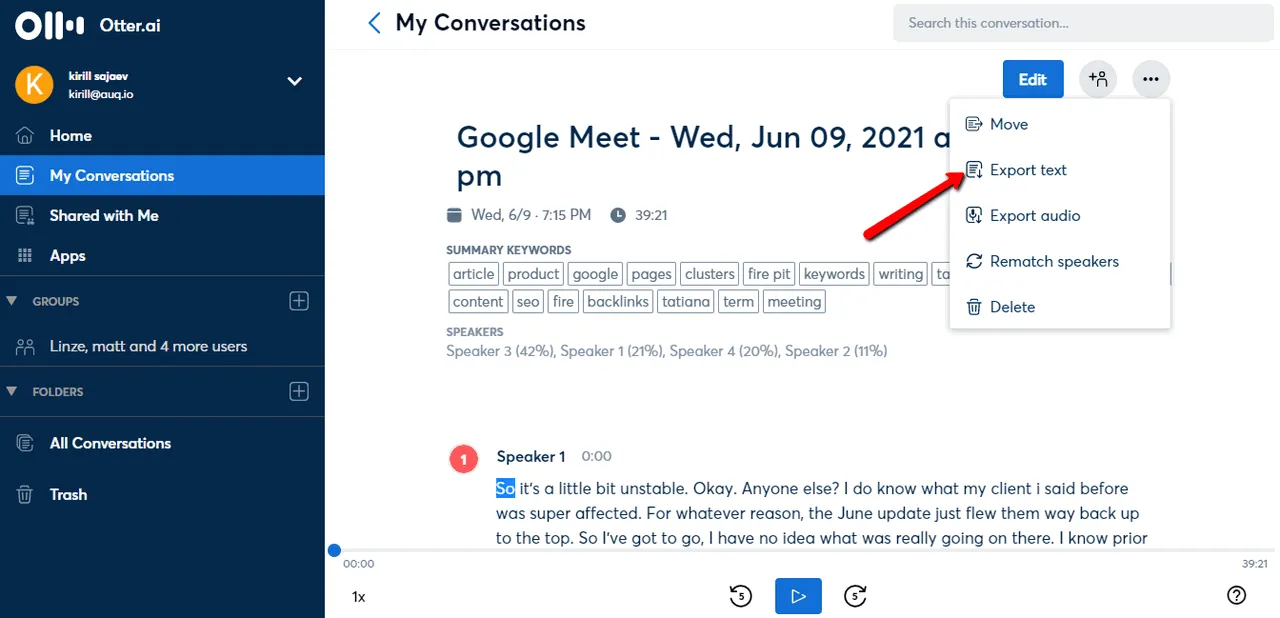This screenshot has height=618, width=1280.
Task: Select Delete from the menu
Action: (1060, 307)
